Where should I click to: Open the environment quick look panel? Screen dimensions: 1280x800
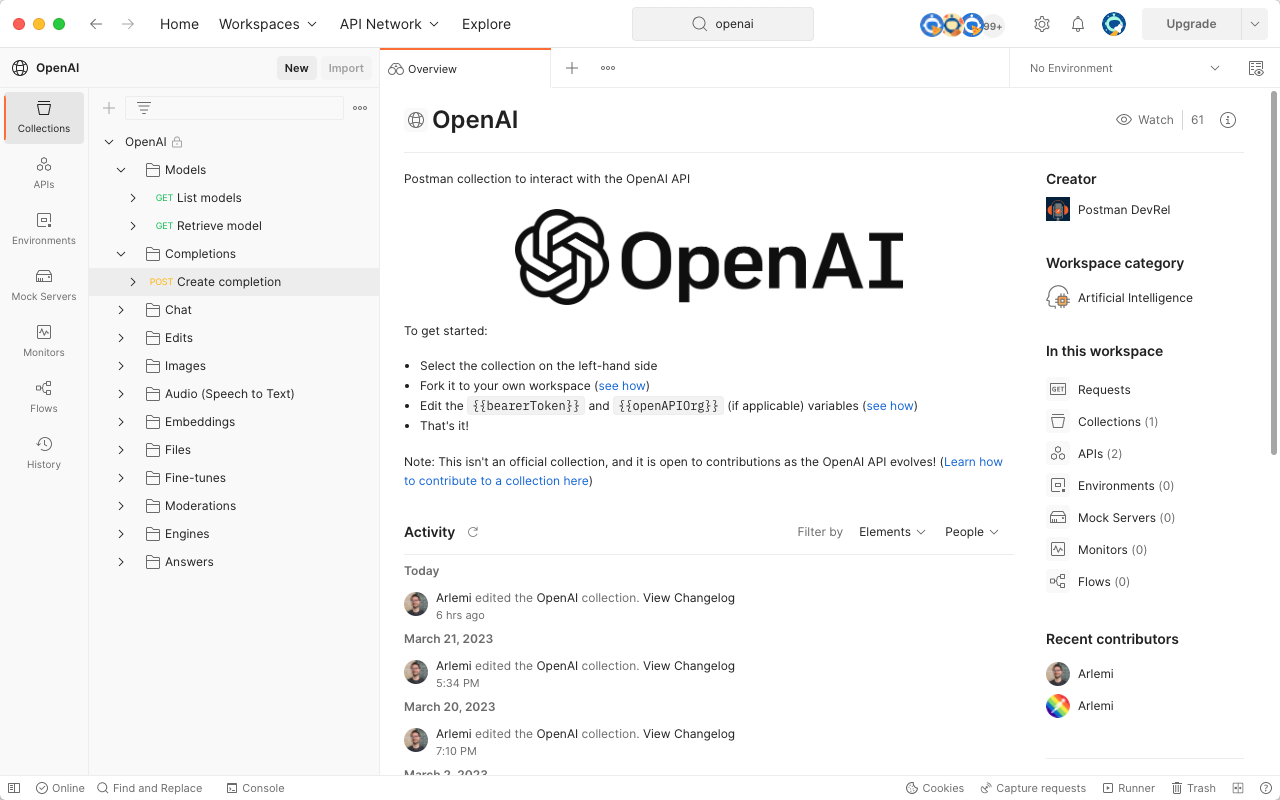tap(1256, 68)
